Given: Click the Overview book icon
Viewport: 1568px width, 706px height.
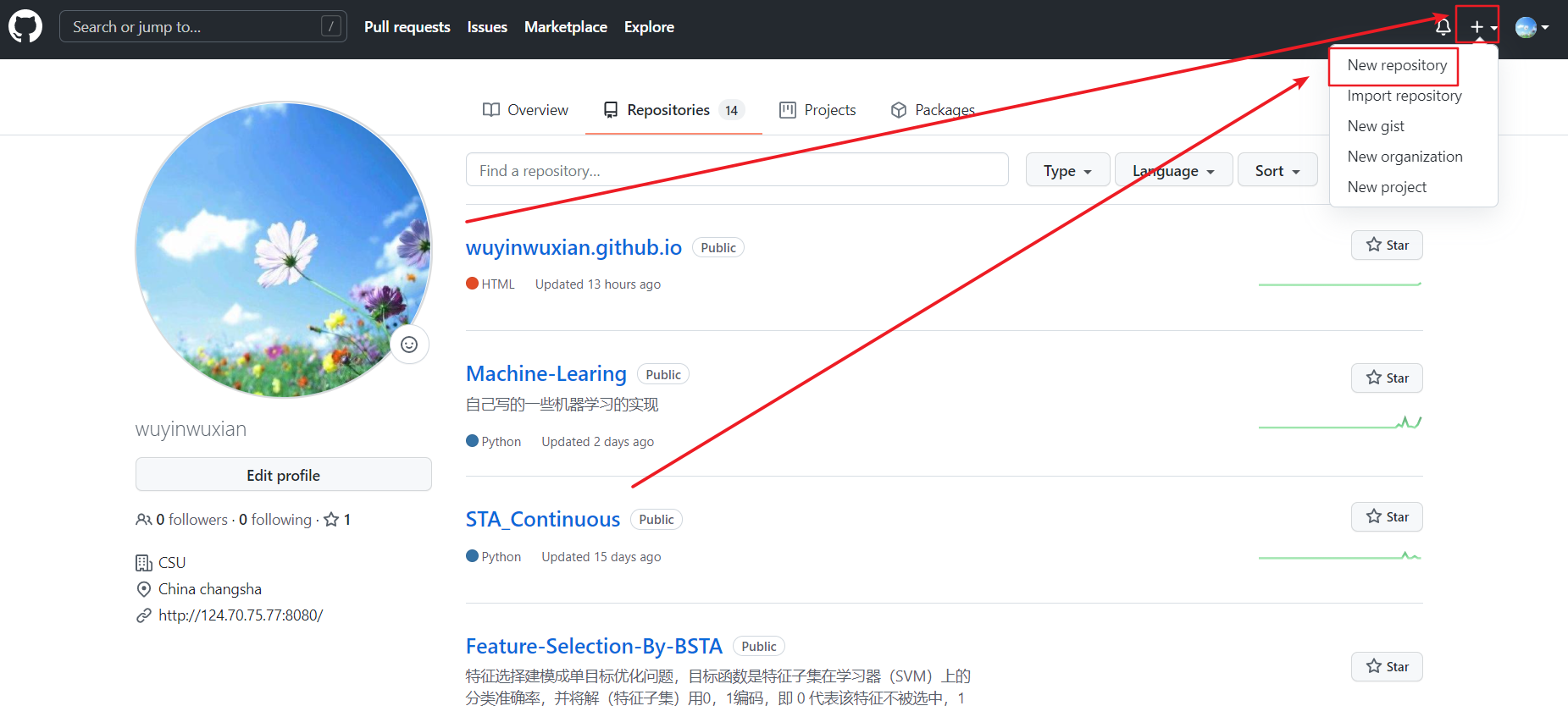Looking at the screenshot, I should pos(491,110).
